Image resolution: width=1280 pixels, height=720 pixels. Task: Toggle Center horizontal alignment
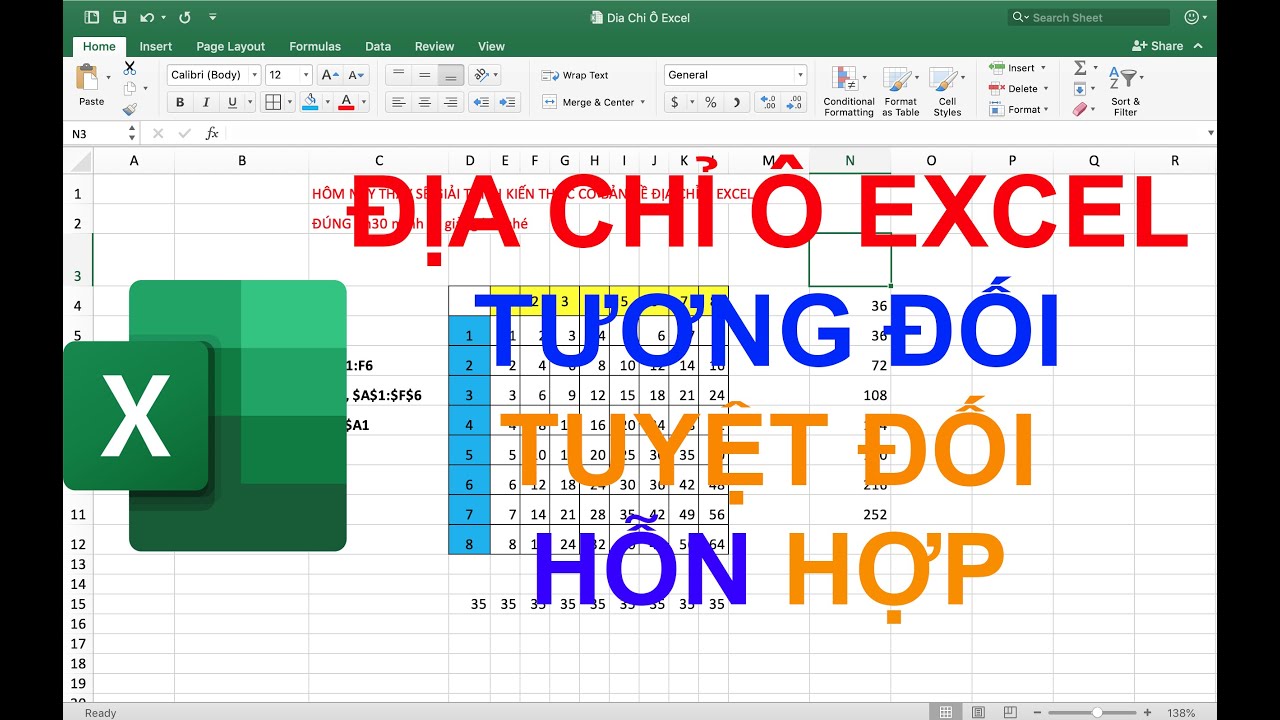(425, 102)
